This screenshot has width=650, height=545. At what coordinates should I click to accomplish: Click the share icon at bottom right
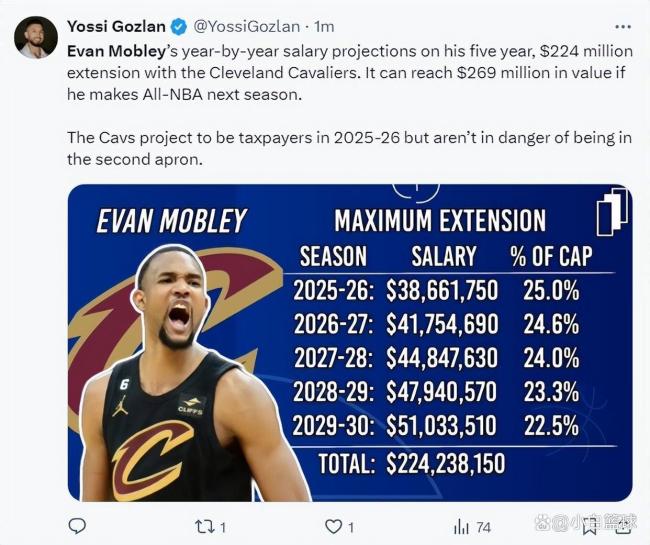tap(622, 524)
